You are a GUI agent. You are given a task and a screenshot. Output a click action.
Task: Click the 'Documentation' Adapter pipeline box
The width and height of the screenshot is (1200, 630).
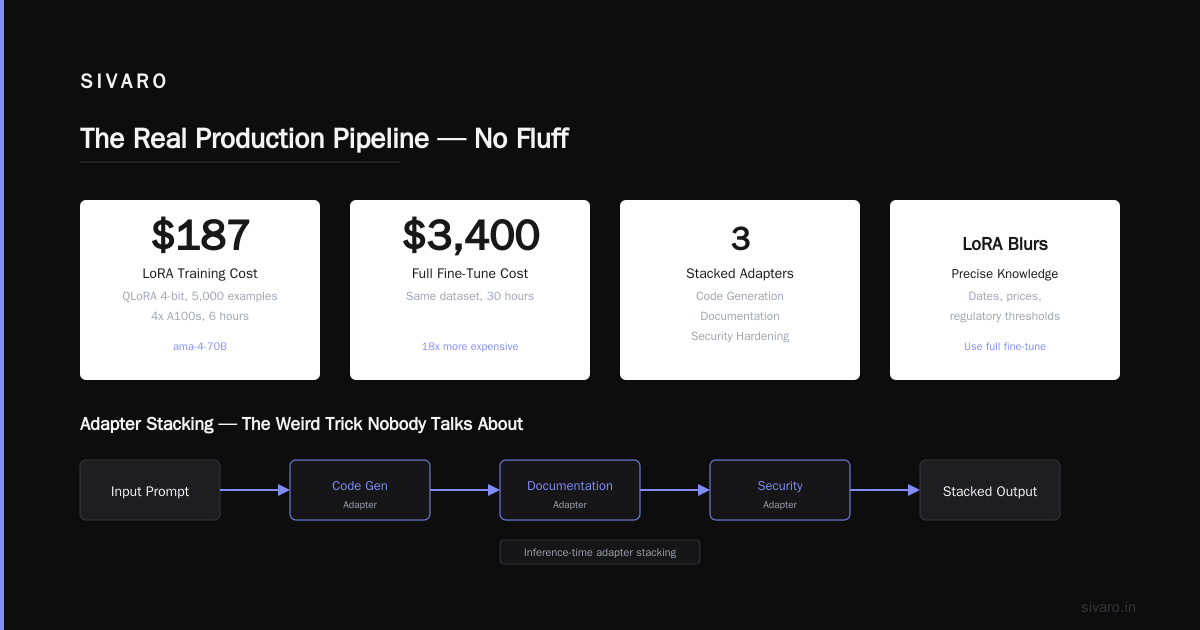[570, 490]
